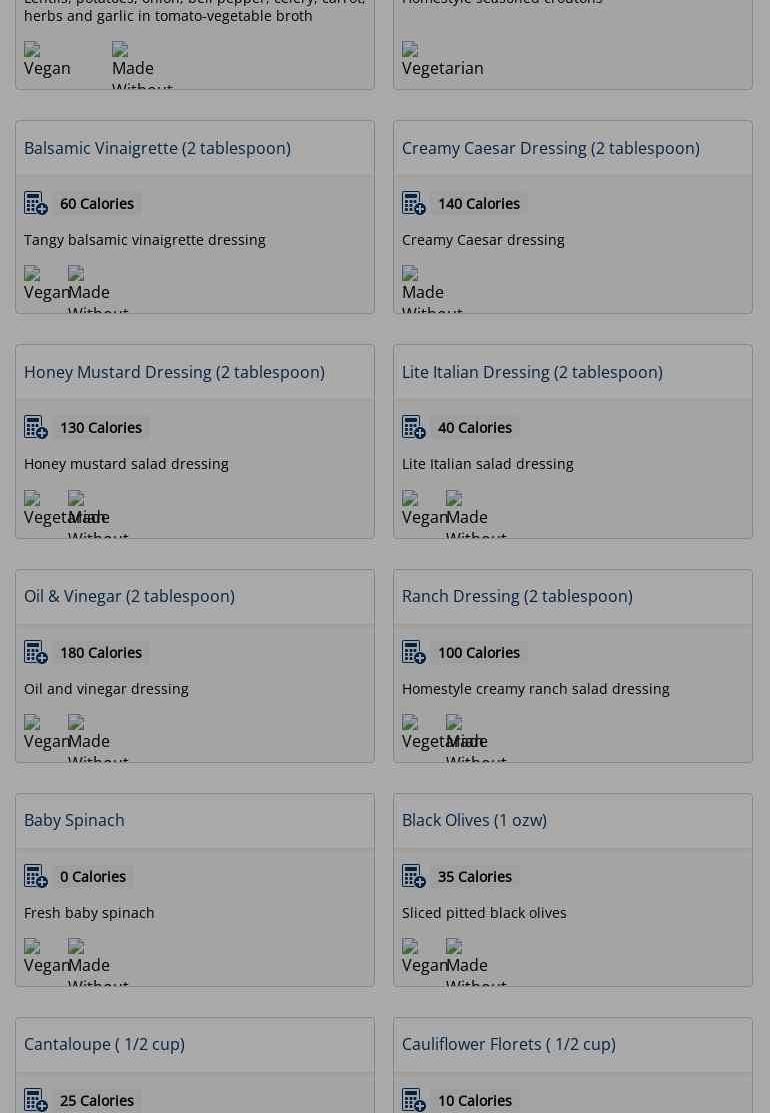
Task: Click nutrition calculator icon for Cantaloupe
Action: pyautogui.click(x=36, y=1100)
